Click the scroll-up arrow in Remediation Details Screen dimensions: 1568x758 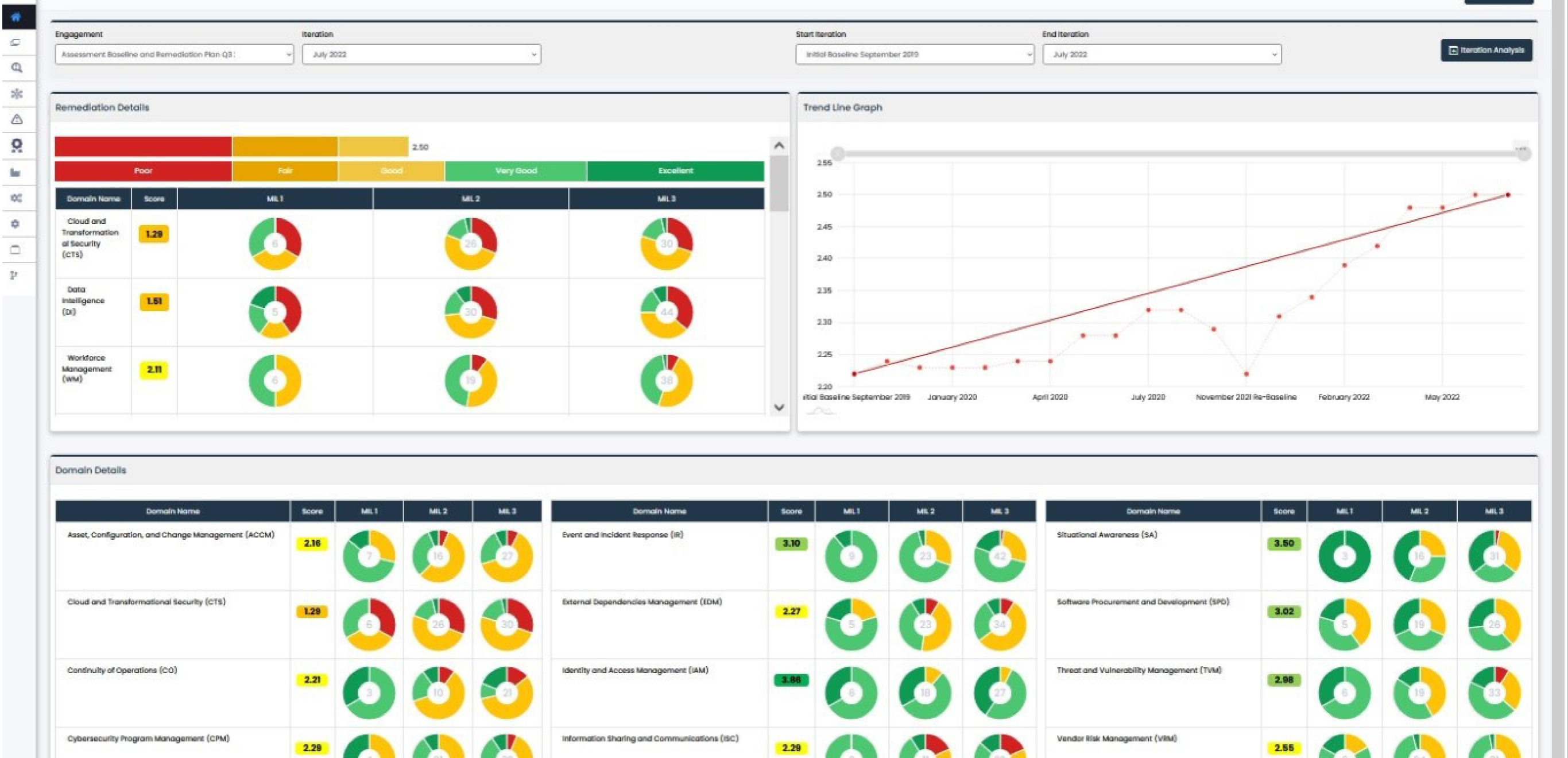(779, 145)
